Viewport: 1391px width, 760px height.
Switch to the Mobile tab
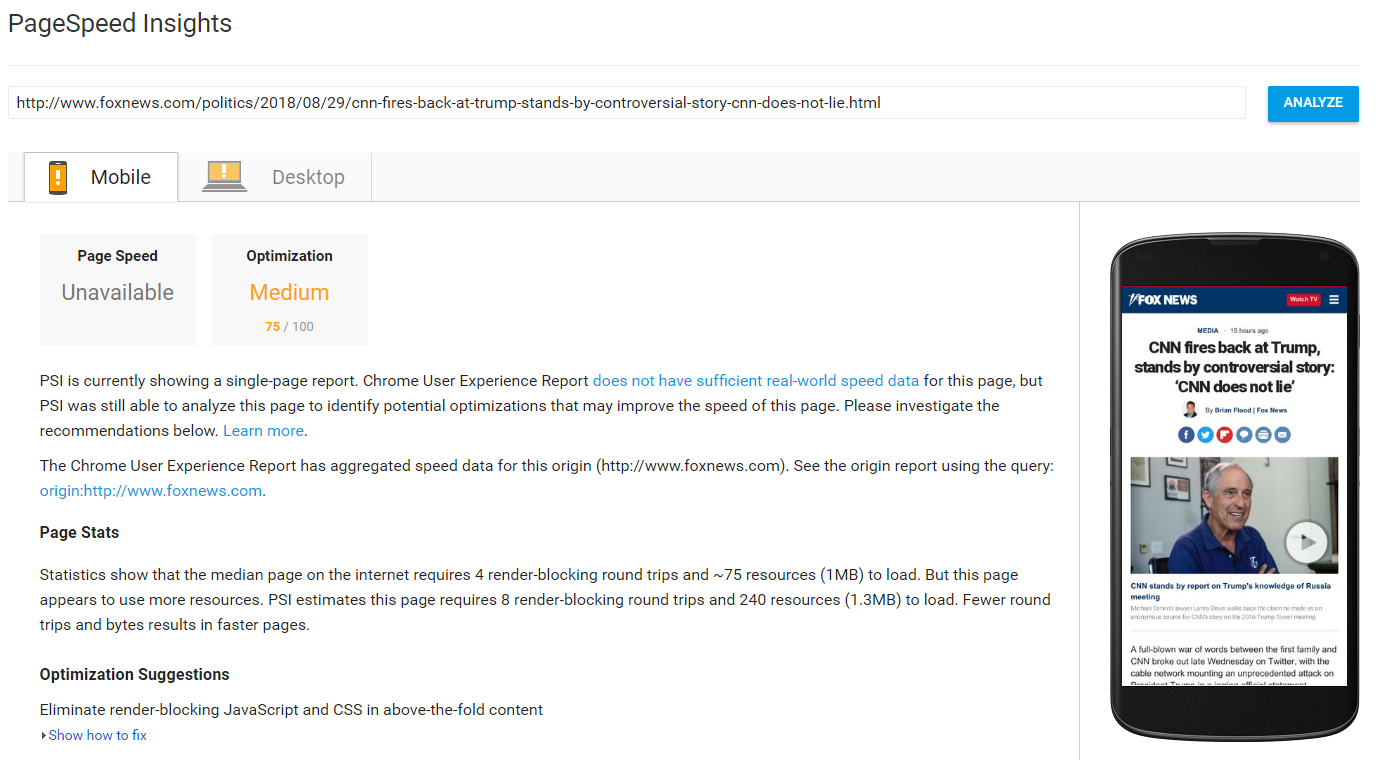[x=101, y=177]
